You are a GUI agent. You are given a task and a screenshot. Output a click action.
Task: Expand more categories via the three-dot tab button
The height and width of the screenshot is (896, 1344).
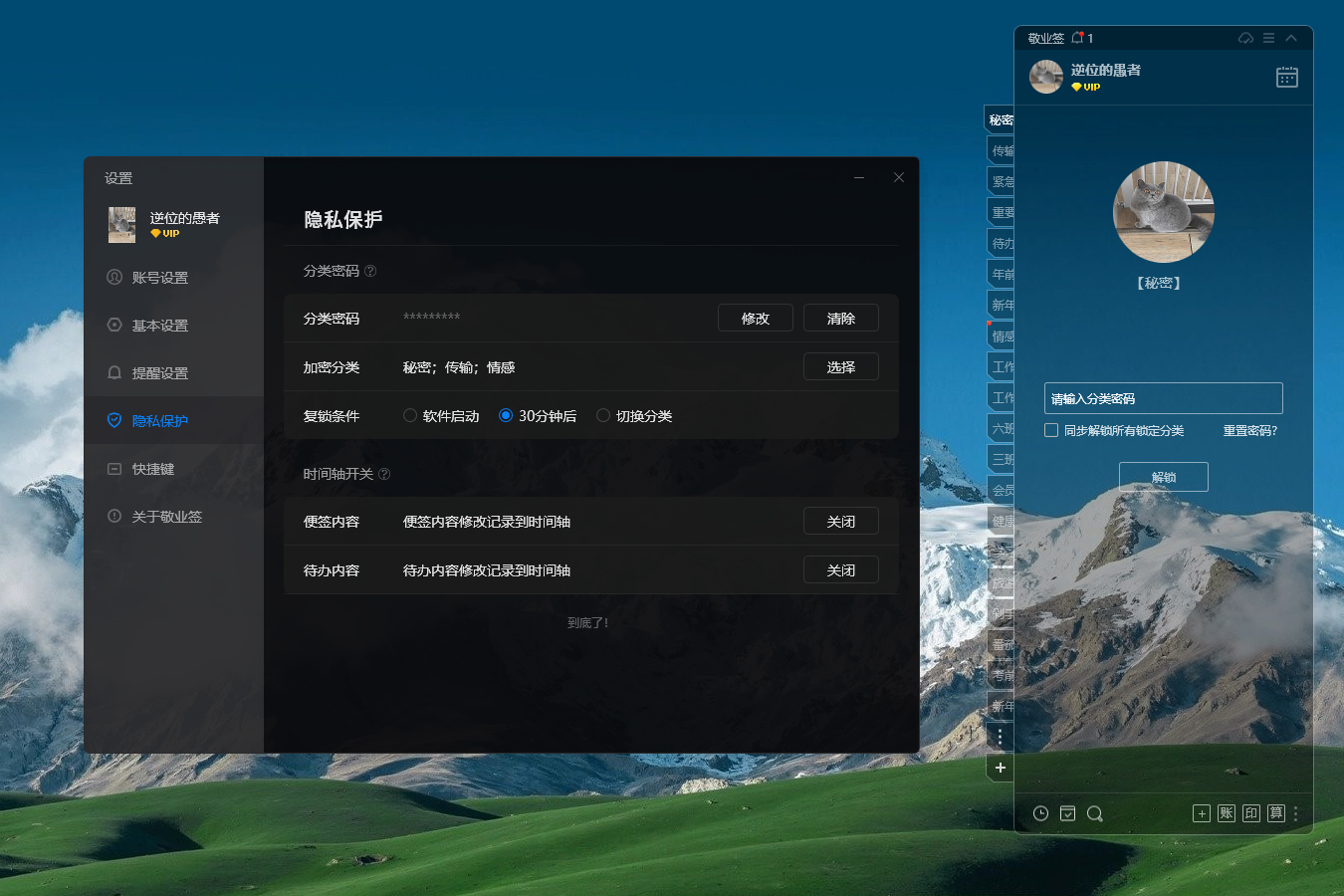tap(1000, 737)
